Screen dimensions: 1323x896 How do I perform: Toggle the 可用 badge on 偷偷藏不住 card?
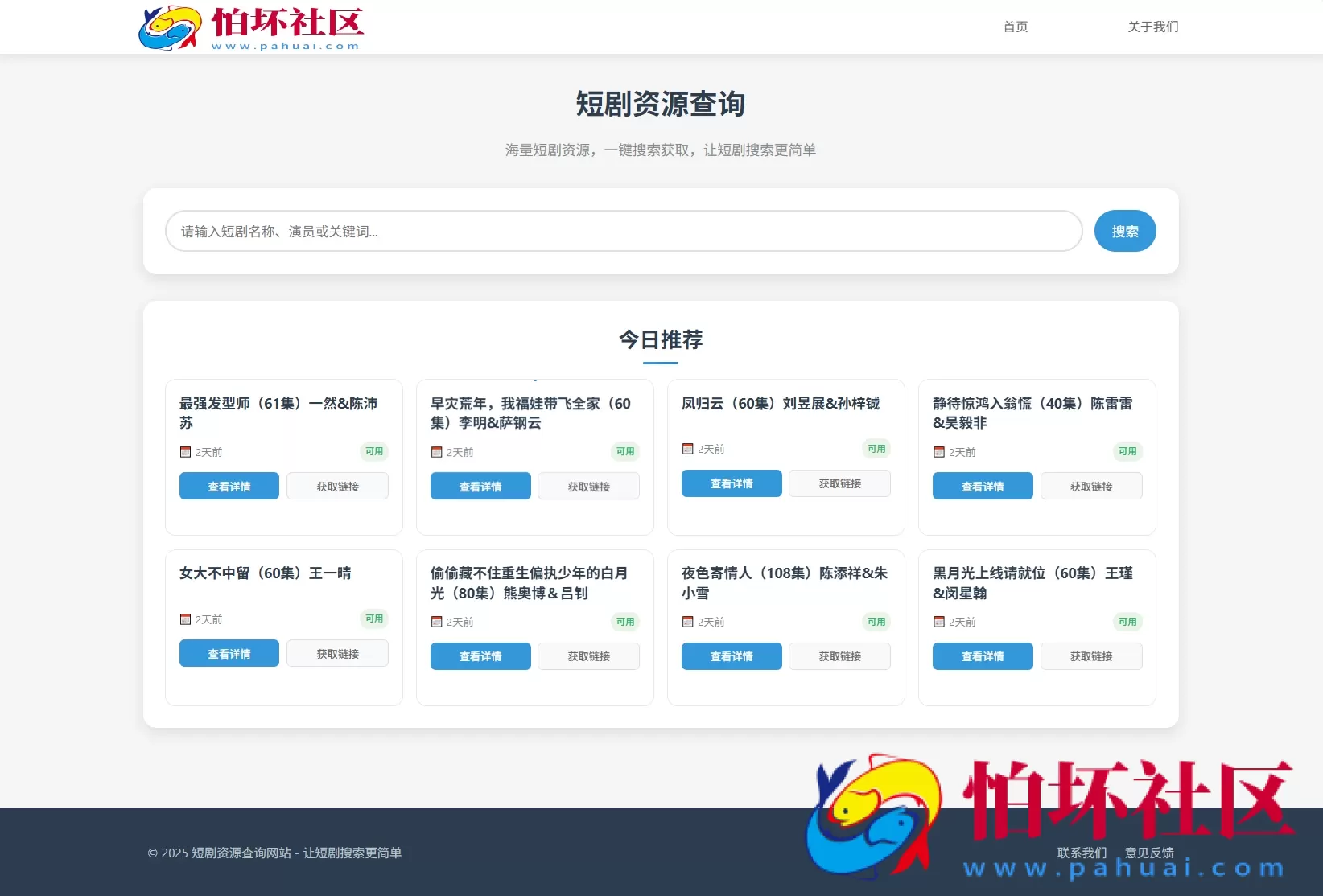point(624,621)
